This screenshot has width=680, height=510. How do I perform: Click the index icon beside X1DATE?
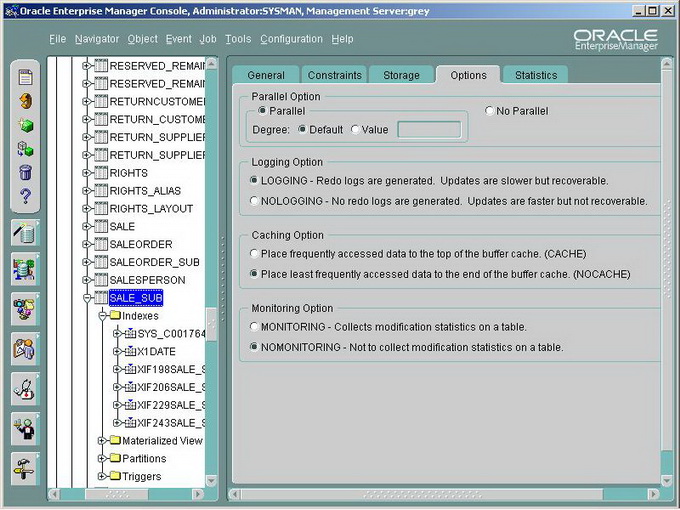coord(131,351)
